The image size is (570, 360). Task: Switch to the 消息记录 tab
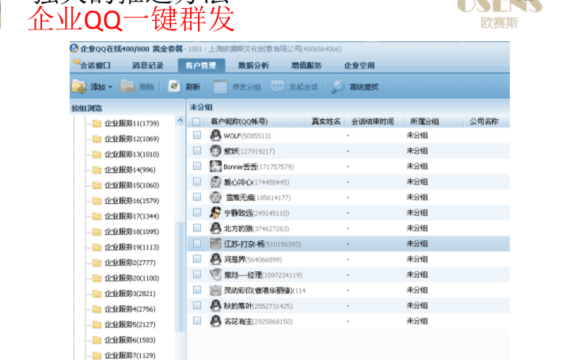click(148, 65)
